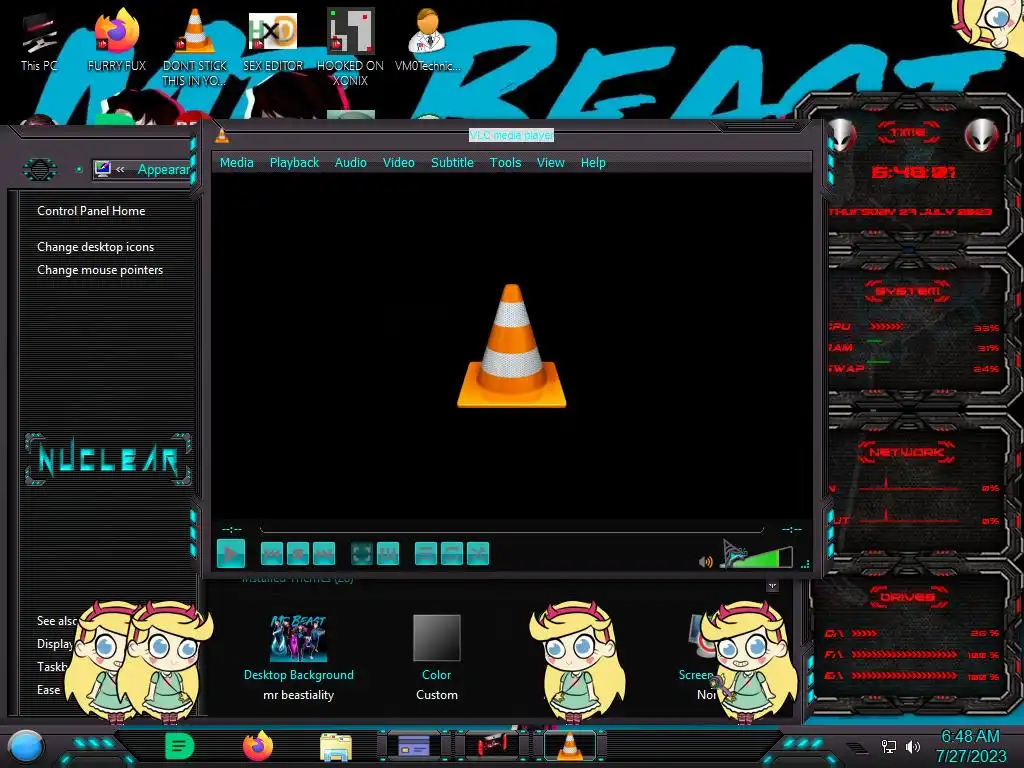Click the right alien head in TIME widget

pyautogui.click(x=982, y=136)
